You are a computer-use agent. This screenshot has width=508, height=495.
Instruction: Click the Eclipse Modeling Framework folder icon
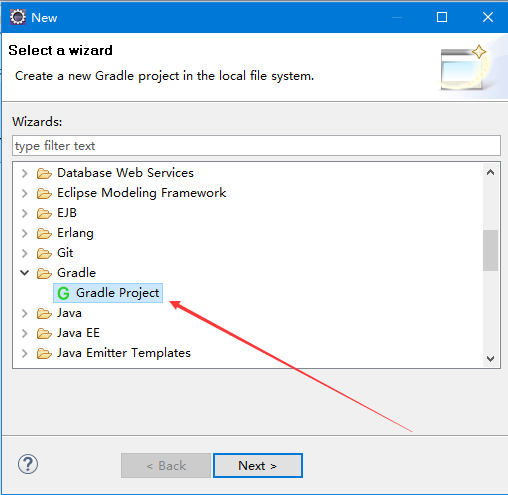tap(44, 193)
